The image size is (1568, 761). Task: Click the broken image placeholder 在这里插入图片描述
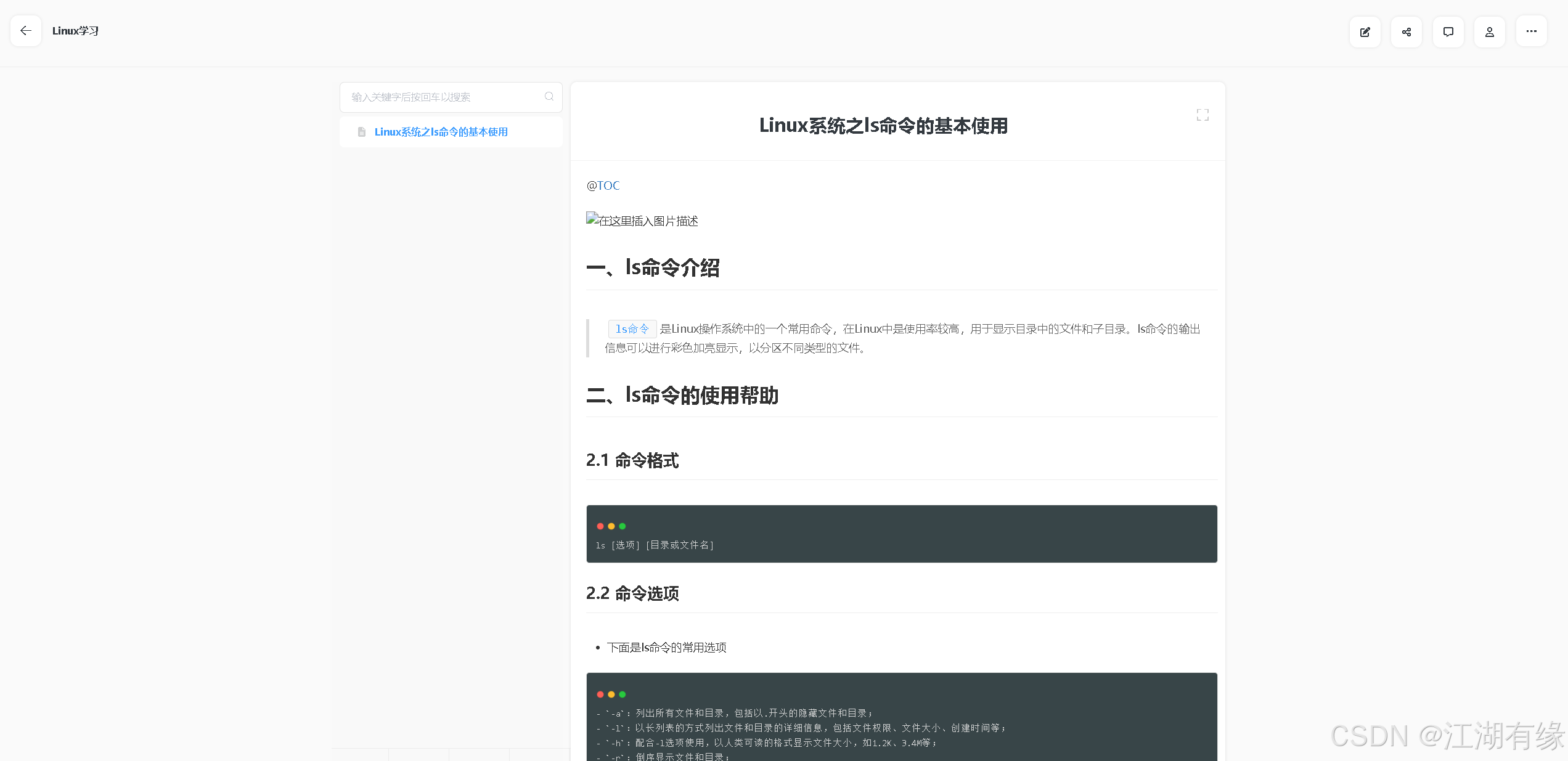[x=641, y=220]
